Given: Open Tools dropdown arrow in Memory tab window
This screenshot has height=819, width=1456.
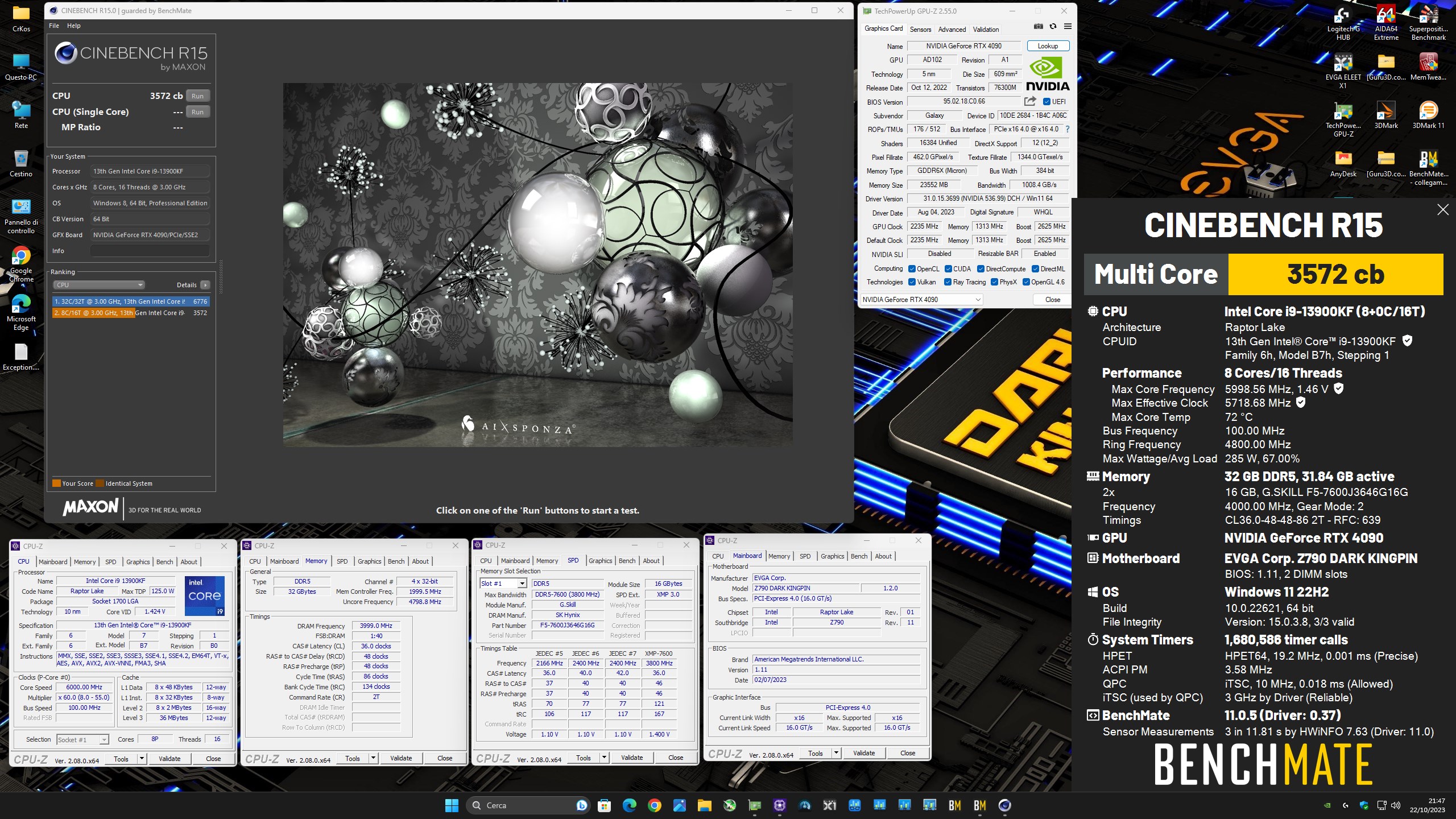Looking at the screenshot, I should pos(373,758).
